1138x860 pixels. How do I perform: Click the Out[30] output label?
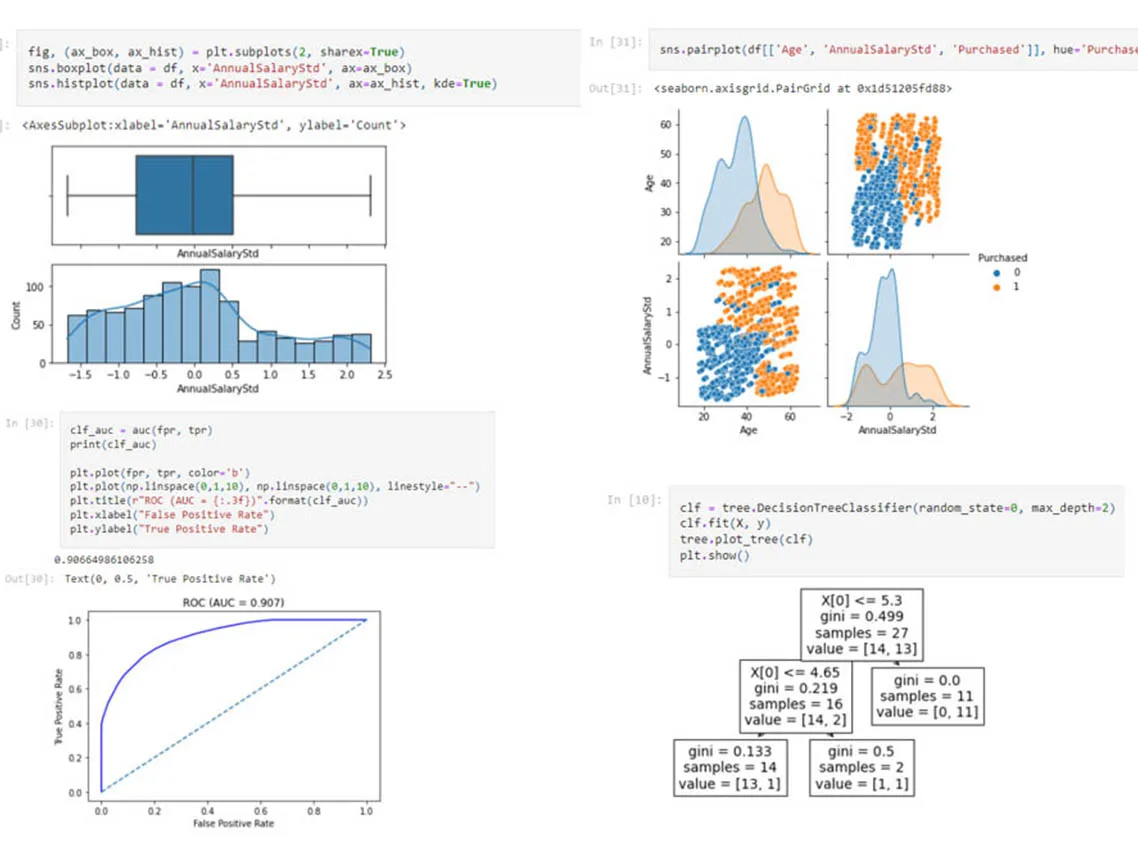click(x=27, y=578)
